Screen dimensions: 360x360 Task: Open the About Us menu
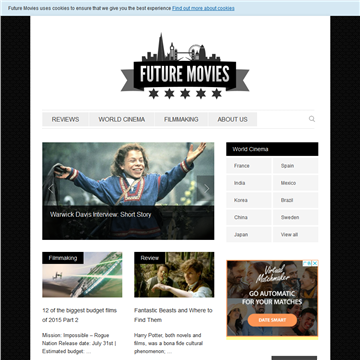point(232,119)
